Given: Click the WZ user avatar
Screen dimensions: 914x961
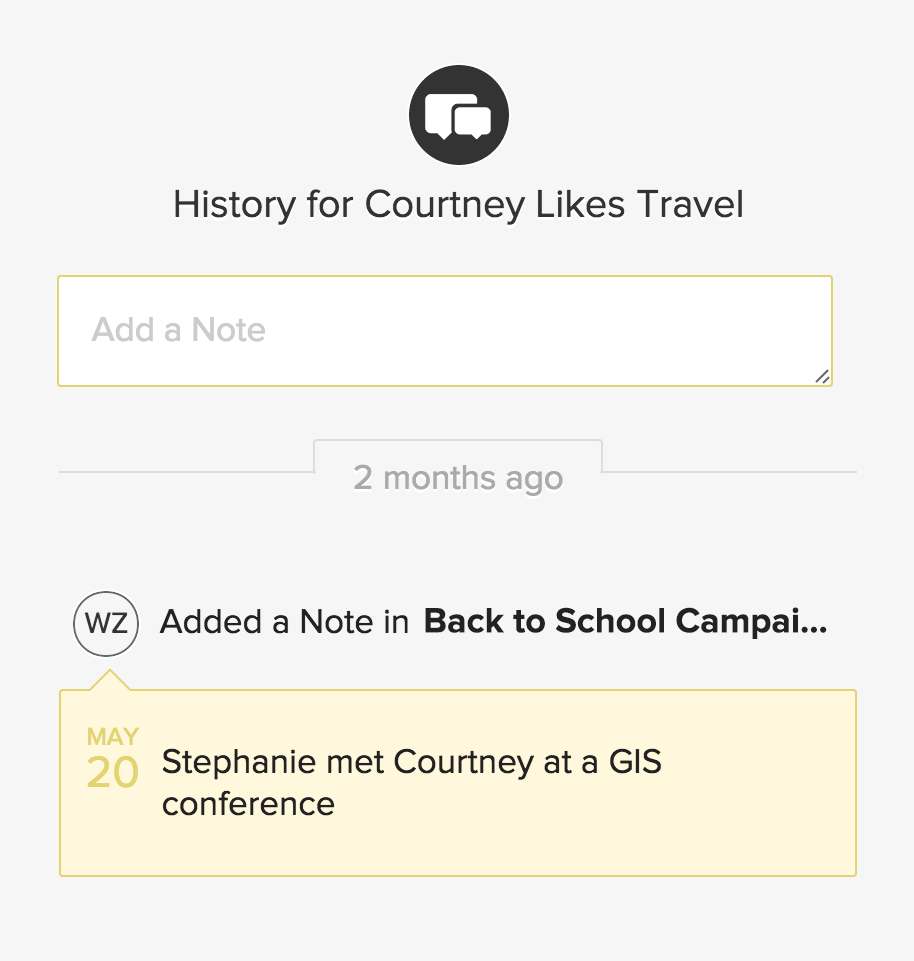Looking at the screenshot, I should coord(106,623).
